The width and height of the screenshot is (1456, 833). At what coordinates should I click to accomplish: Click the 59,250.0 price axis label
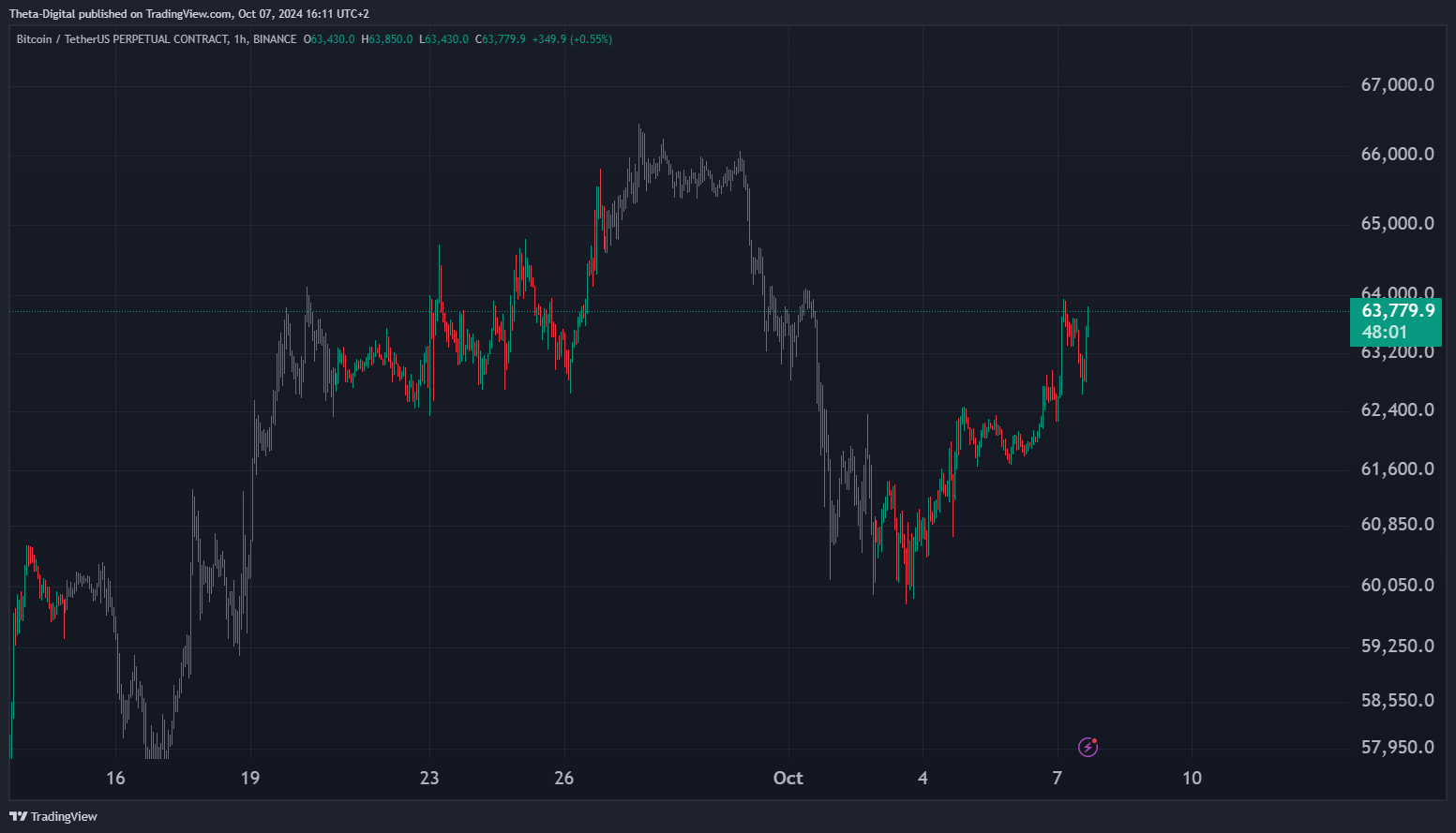click(x=1397, y=647)
